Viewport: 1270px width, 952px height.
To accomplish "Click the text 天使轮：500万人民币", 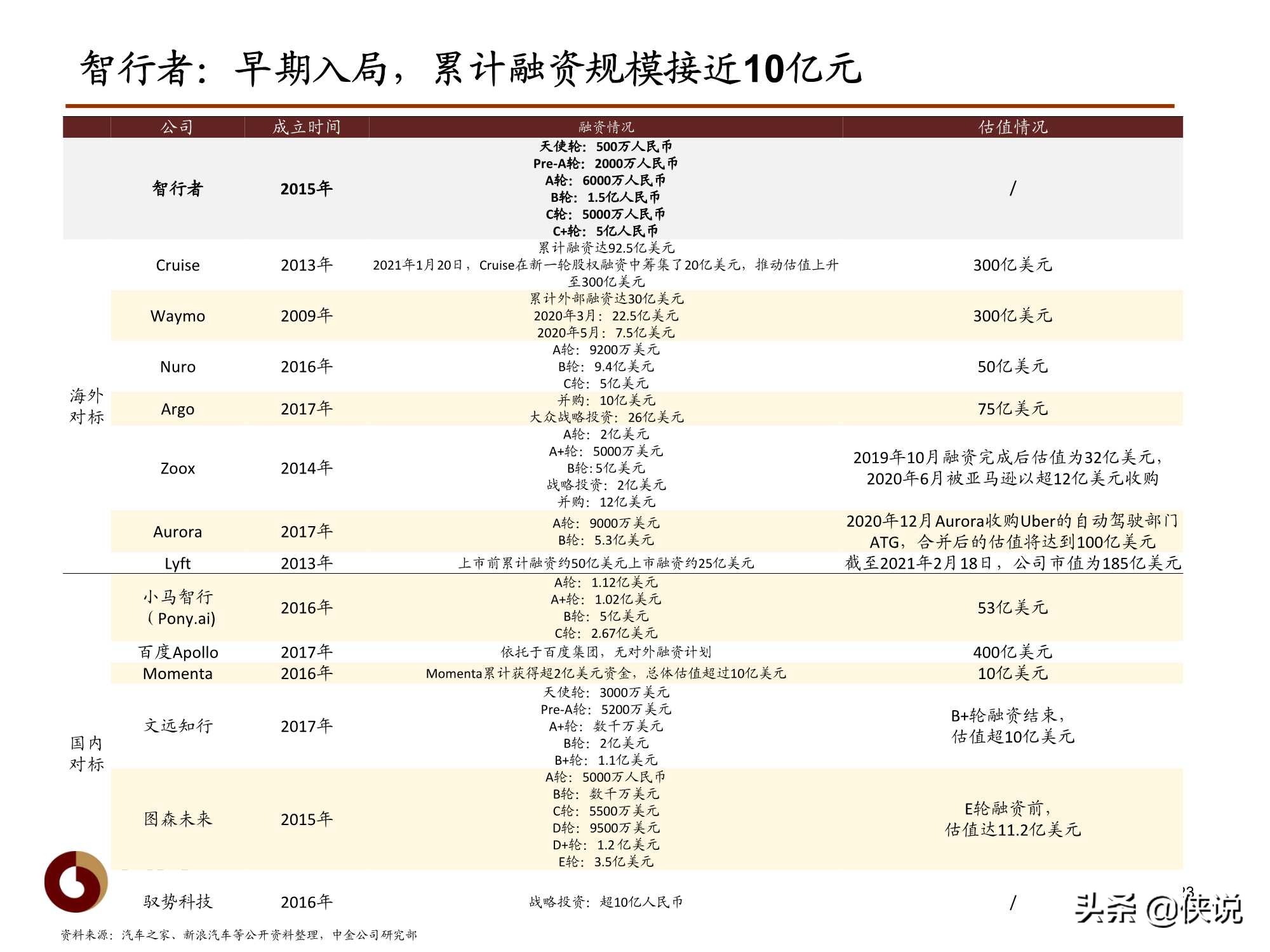I will (606, 147).
